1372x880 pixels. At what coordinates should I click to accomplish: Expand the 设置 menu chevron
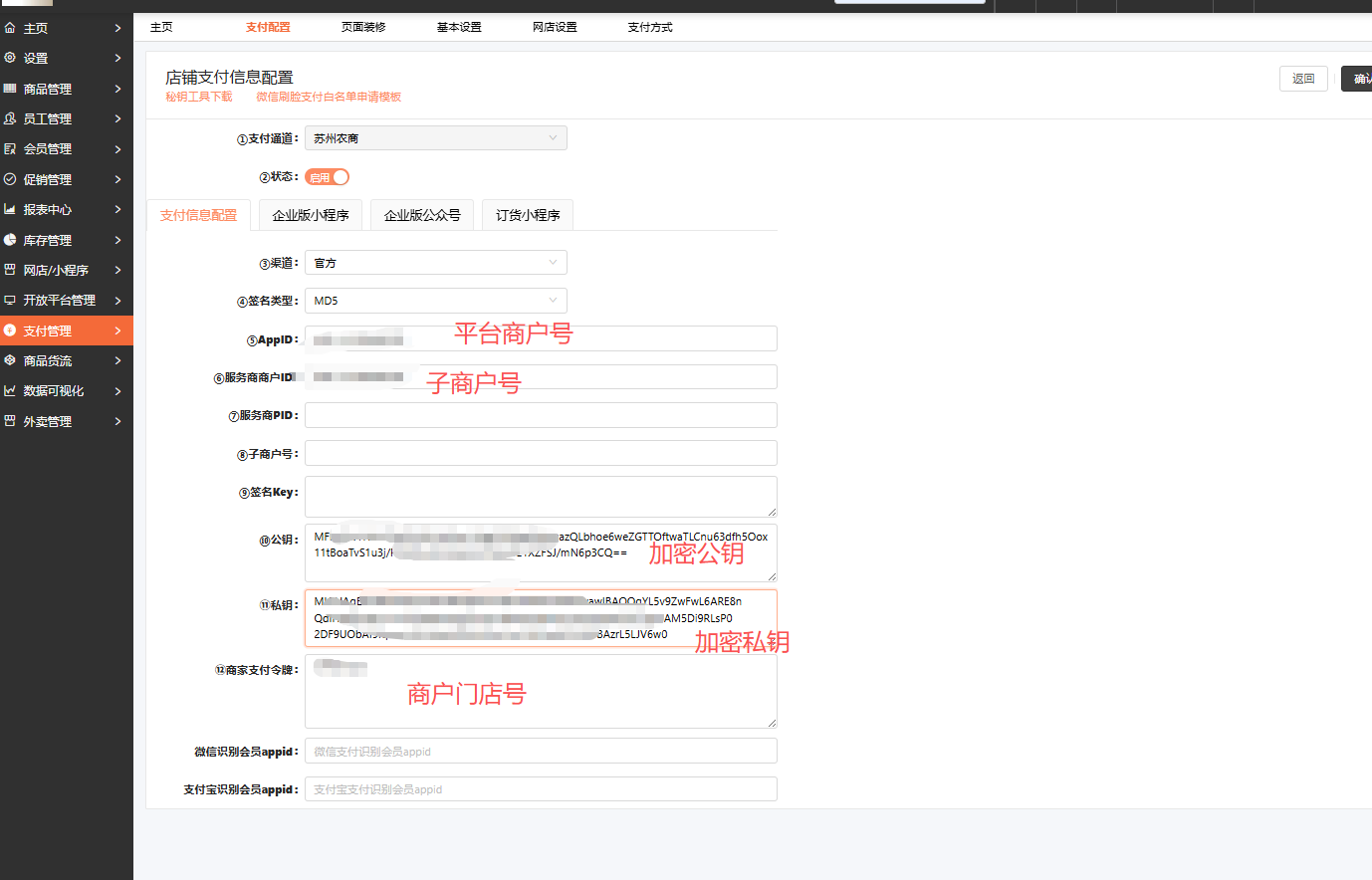pos(117,58)
